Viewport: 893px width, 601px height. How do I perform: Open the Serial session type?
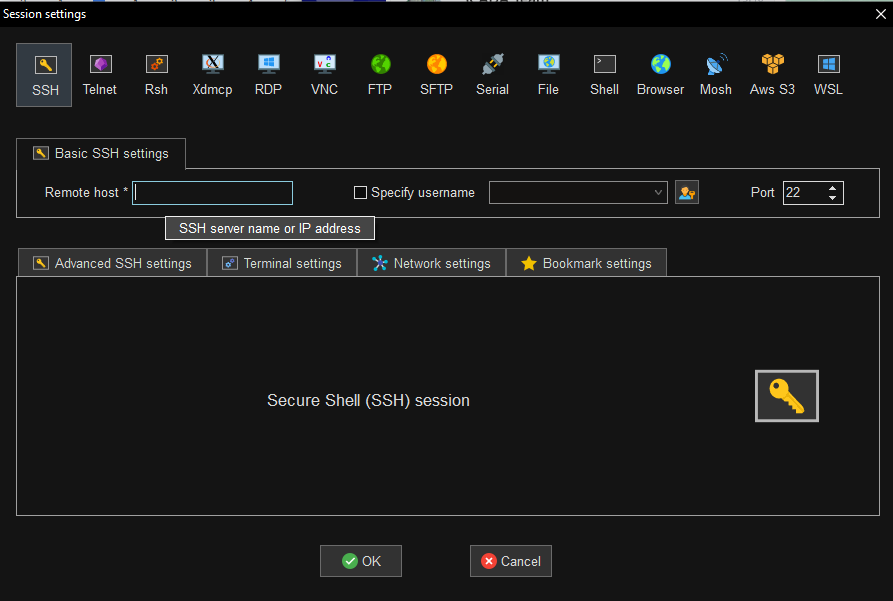492,75
